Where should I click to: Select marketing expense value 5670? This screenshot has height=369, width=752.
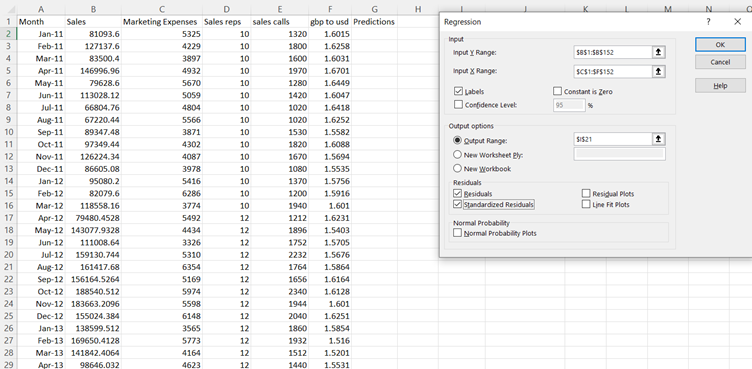pyautogui.click(x=162, y=83)
